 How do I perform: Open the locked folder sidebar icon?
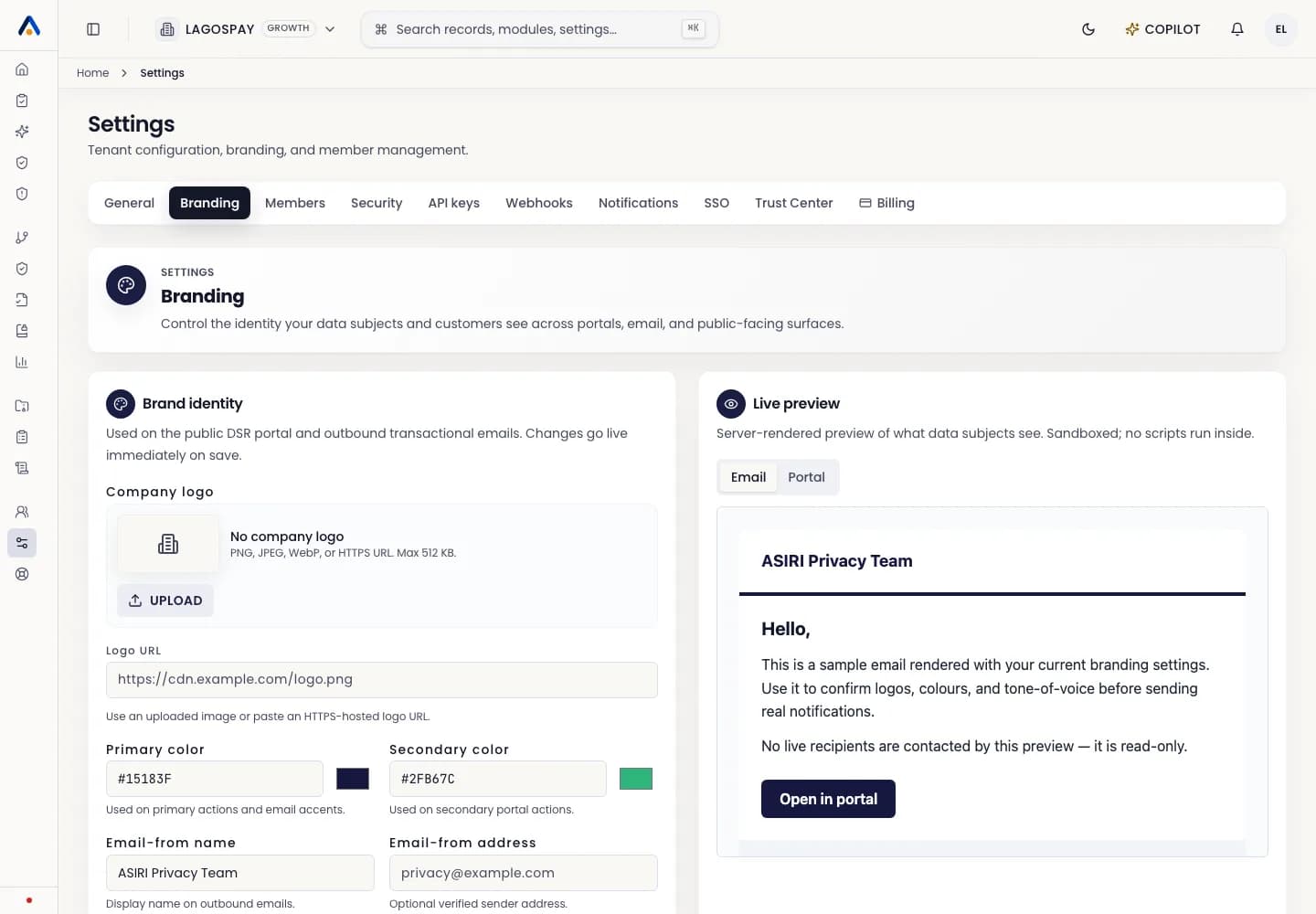click(22, 406)
